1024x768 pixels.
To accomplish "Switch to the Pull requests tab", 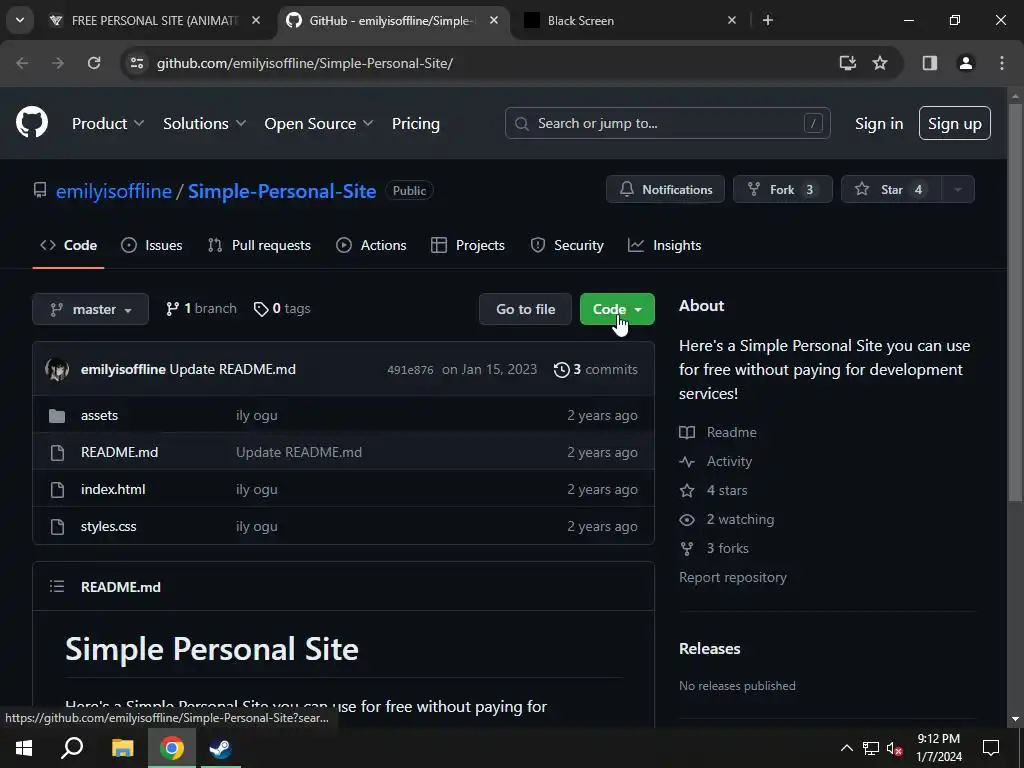I will [x=259, y=245].
